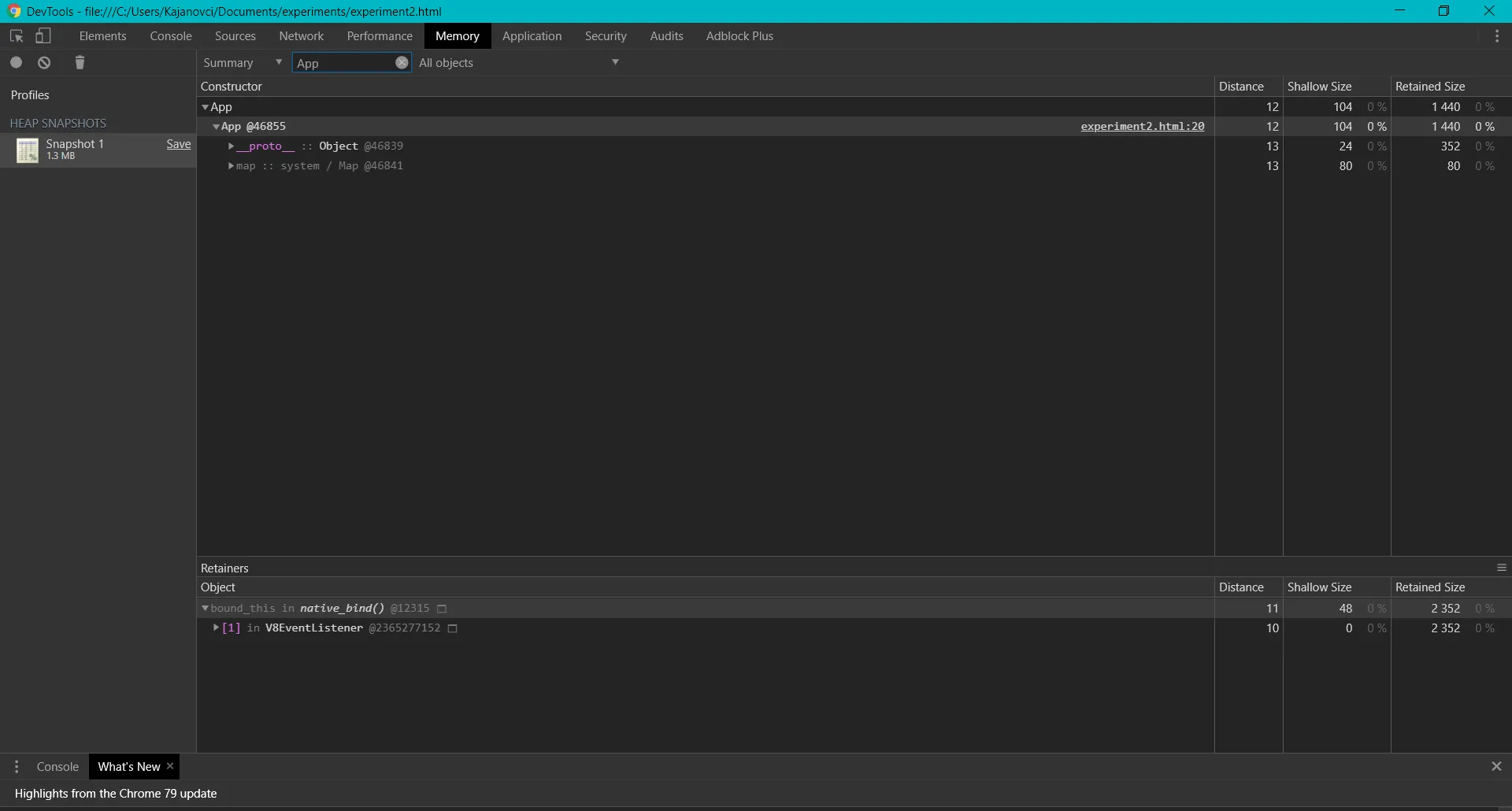Switch to the Console tab in top bar

click(171, 36)
